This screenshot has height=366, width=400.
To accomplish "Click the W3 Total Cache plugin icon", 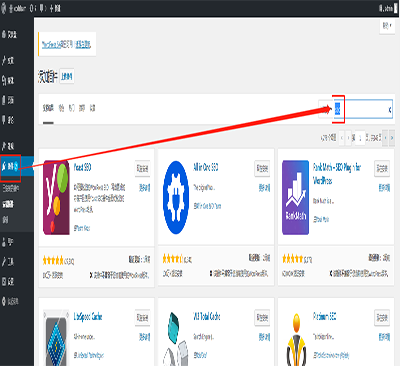I will [176, 338].
